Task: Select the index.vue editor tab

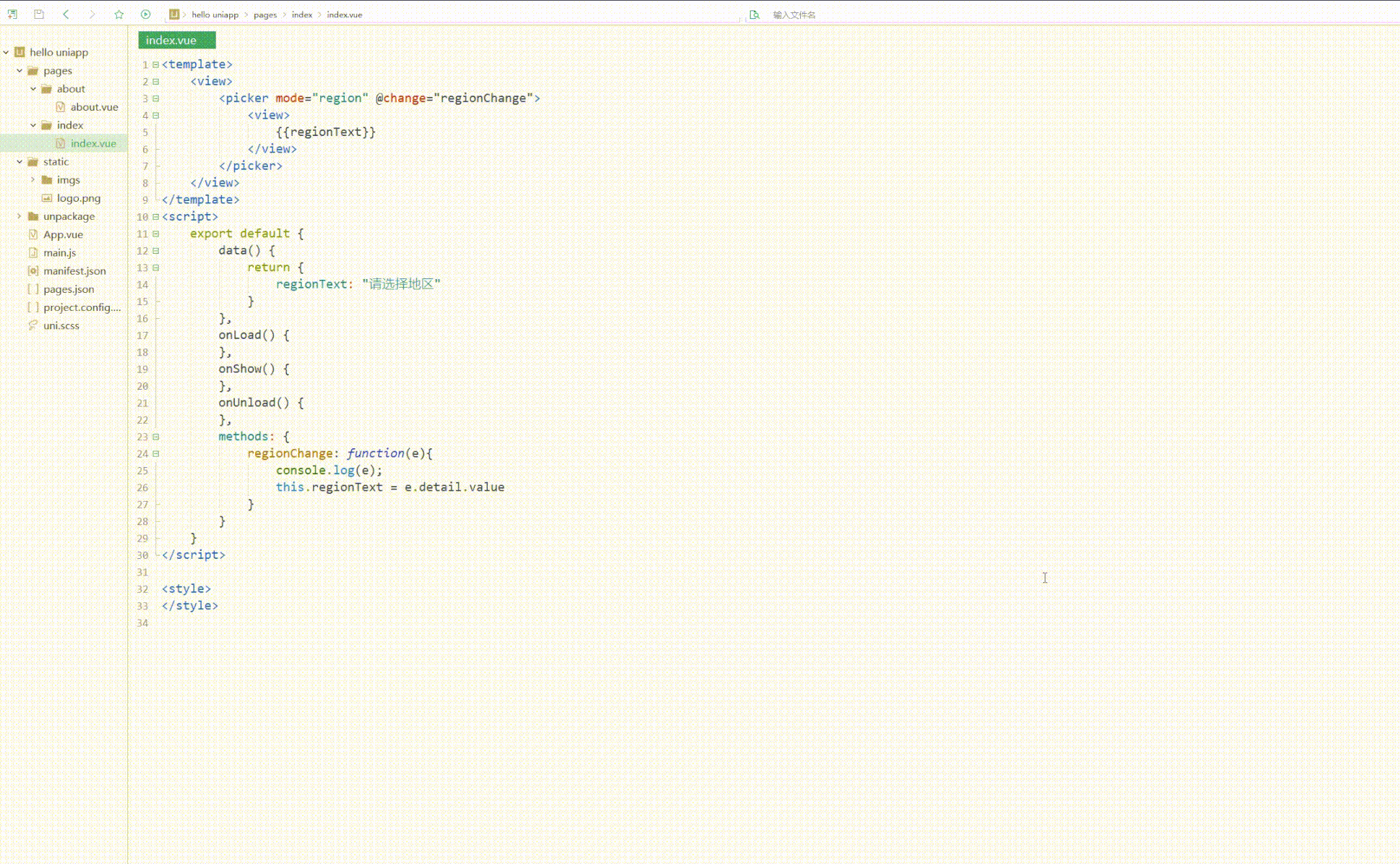Action: click(x=177, y=40)
